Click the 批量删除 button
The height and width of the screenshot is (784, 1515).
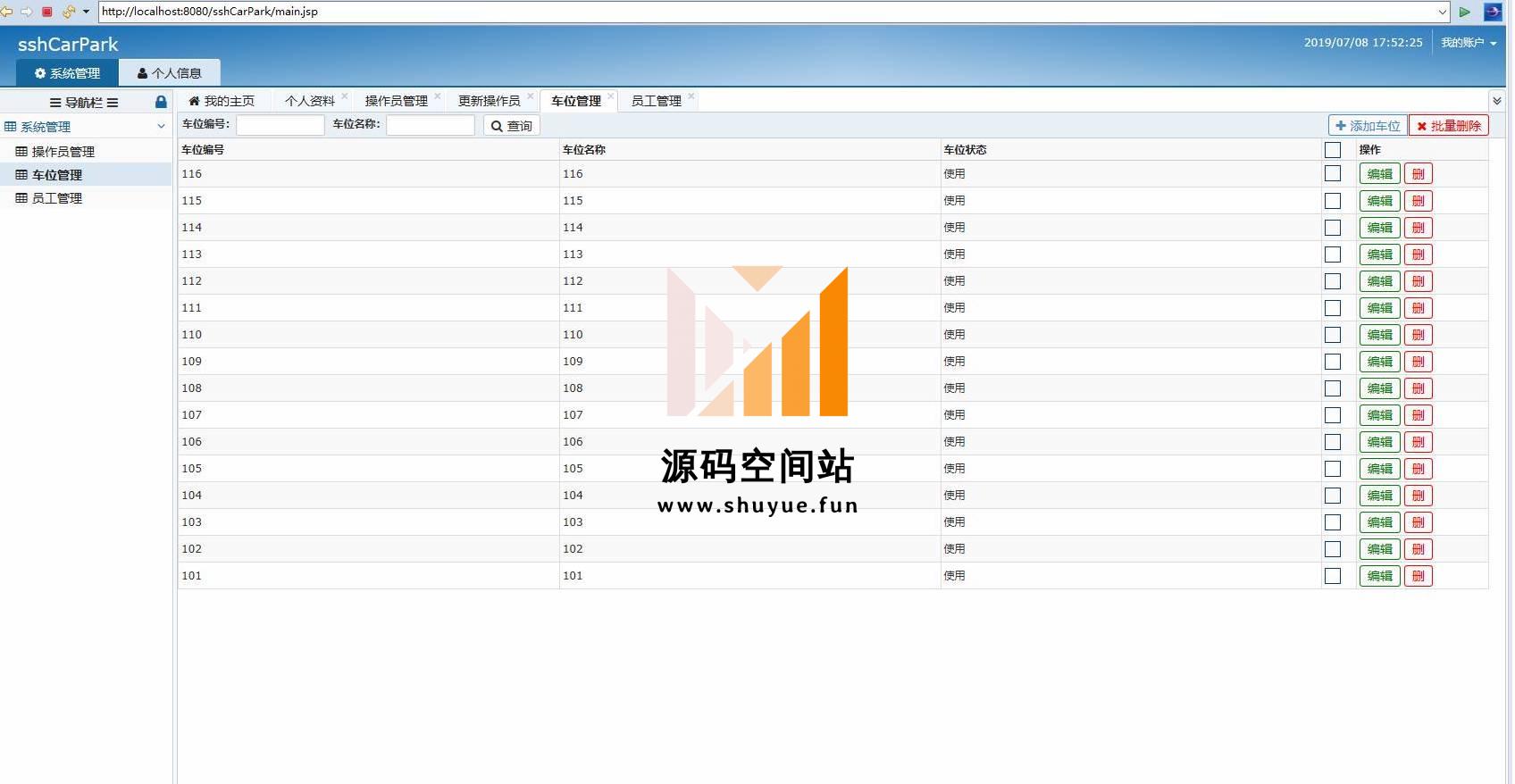click(1449, 126)
